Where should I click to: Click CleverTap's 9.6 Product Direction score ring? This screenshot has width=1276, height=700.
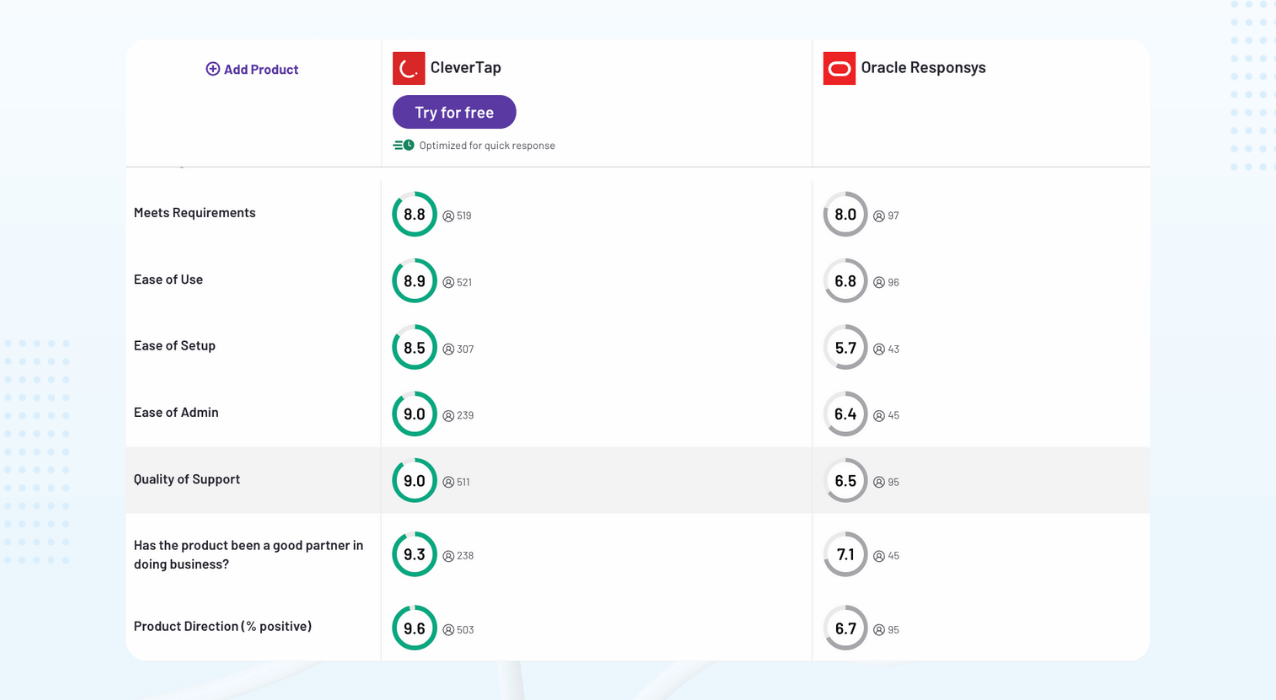tap(414, 628)
